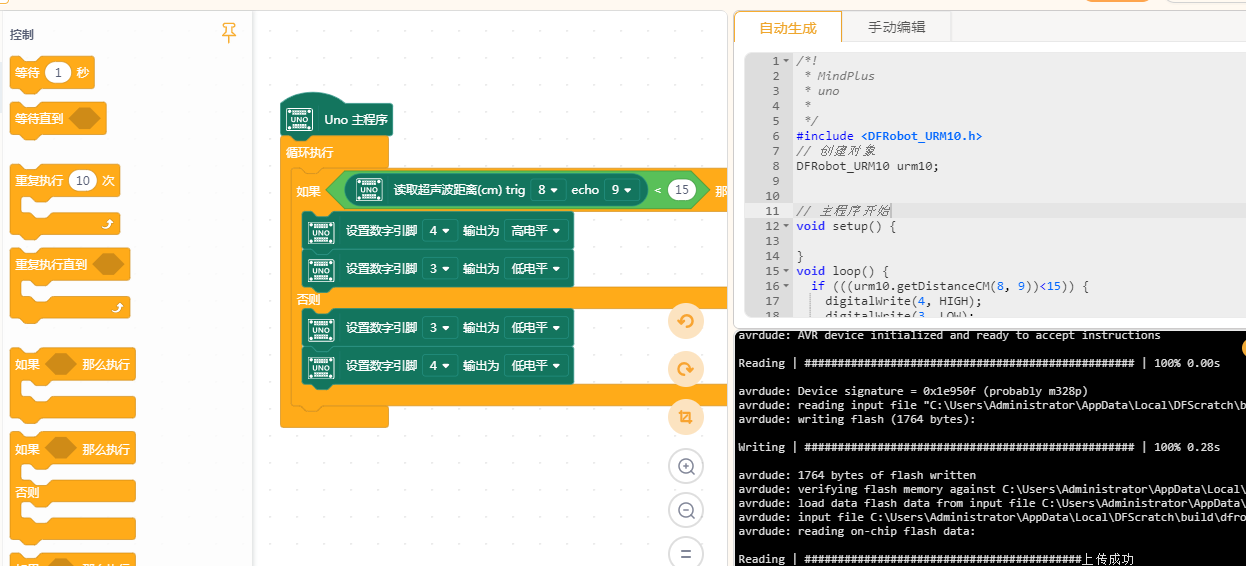
Task: Click UNO icon on ultrasonic distance block
Action: coord(369,189)
